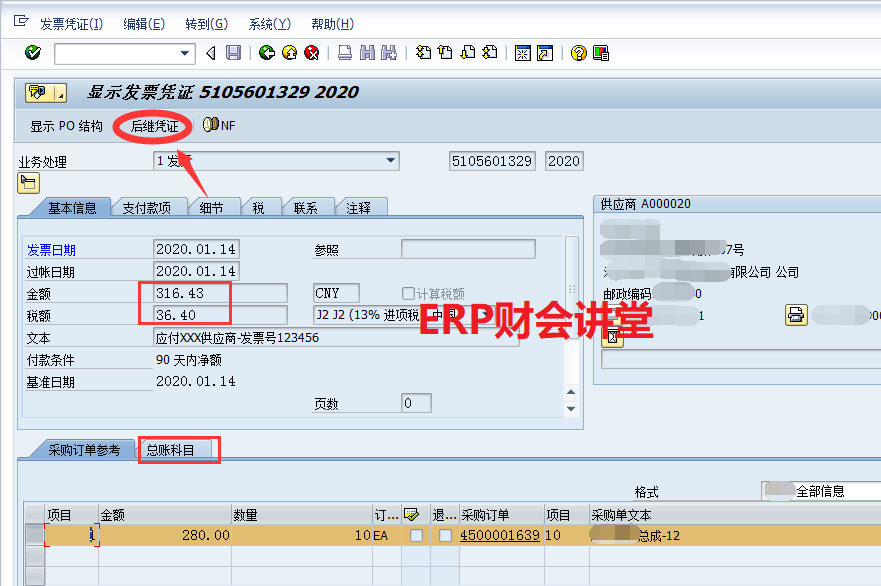Image resolution: width=881 pixels, height=586 pixels.
Task: Click the 金额 field showing 316.43
Action: click(220, 293)
